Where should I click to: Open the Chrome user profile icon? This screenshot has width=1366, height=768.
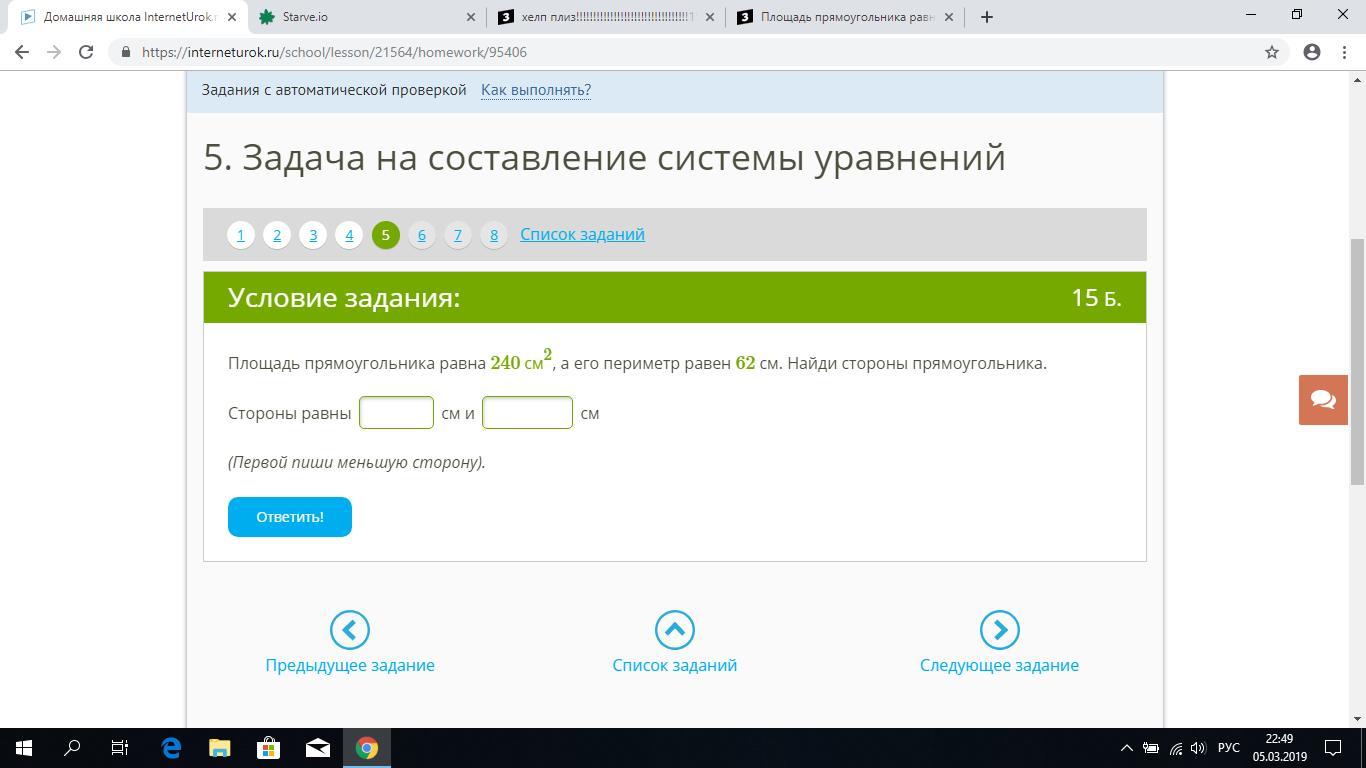point(1312,52)
